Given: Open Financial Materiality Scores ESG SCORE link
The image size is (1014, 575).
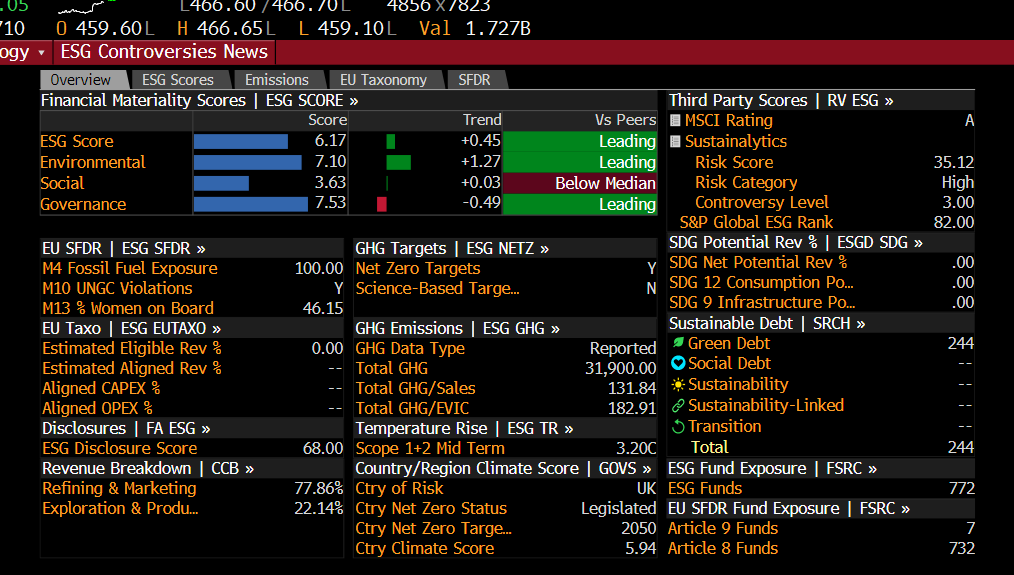Looking at the screenshot, I should 199,100.
